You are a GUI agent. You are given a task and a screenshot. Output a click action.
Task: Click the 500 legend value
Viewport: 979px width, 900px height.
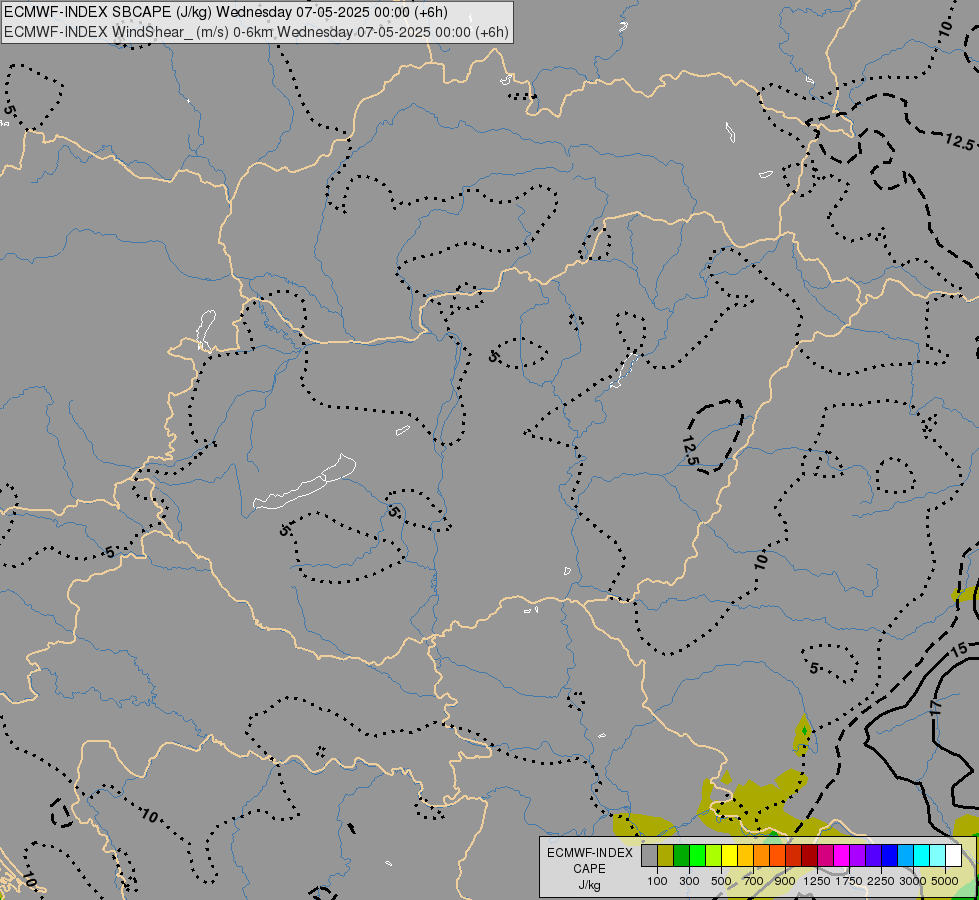[x=721, y=881]
